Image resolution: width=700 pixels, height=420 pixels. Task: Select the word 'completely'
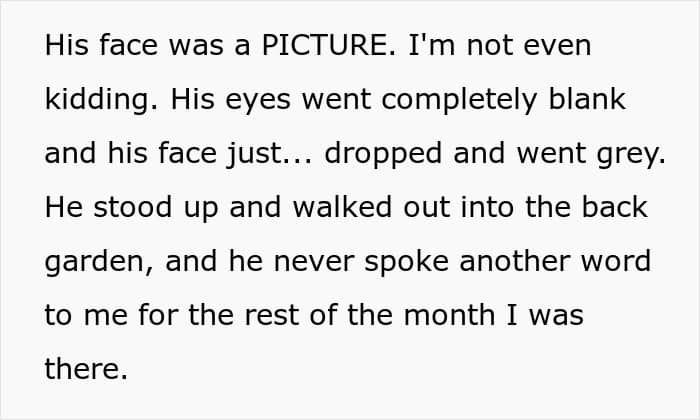(459, 100)
